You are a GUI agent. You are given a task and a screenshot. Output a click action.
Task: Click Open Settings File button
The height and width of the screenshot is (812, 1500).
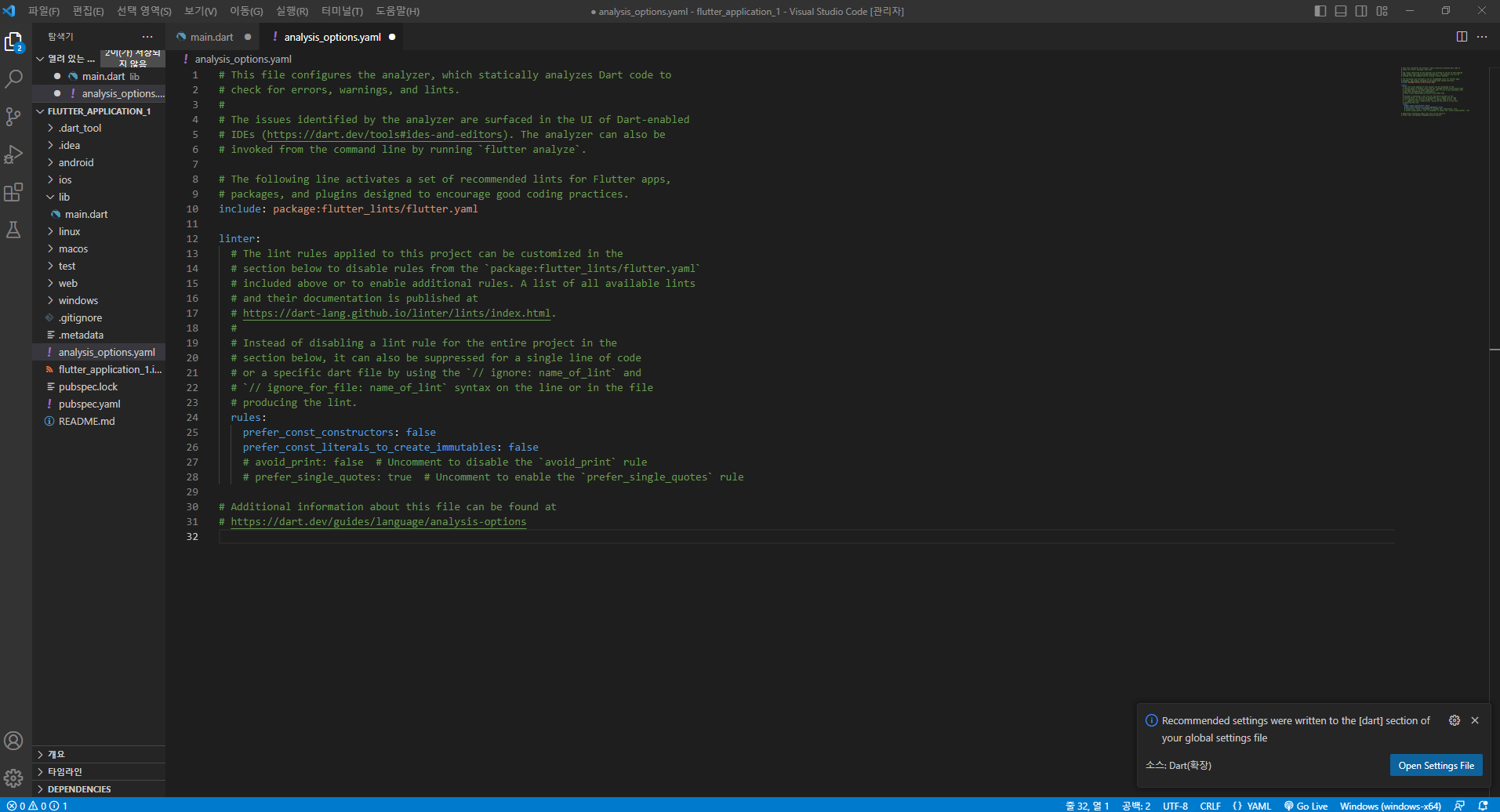pos(1436,765)
